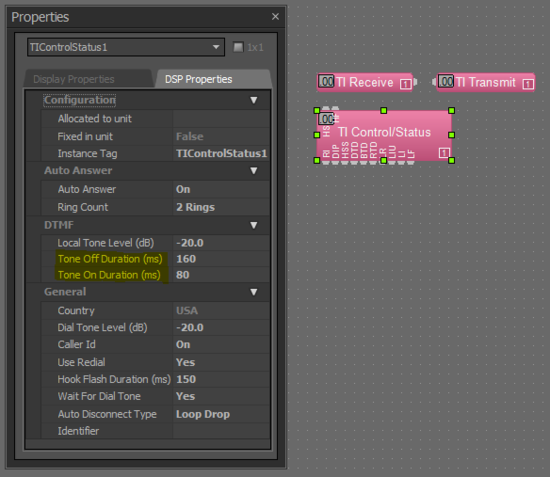Collapse the General section arrow
Viewport: 550px width, 477px height.
tap(254, 292)
